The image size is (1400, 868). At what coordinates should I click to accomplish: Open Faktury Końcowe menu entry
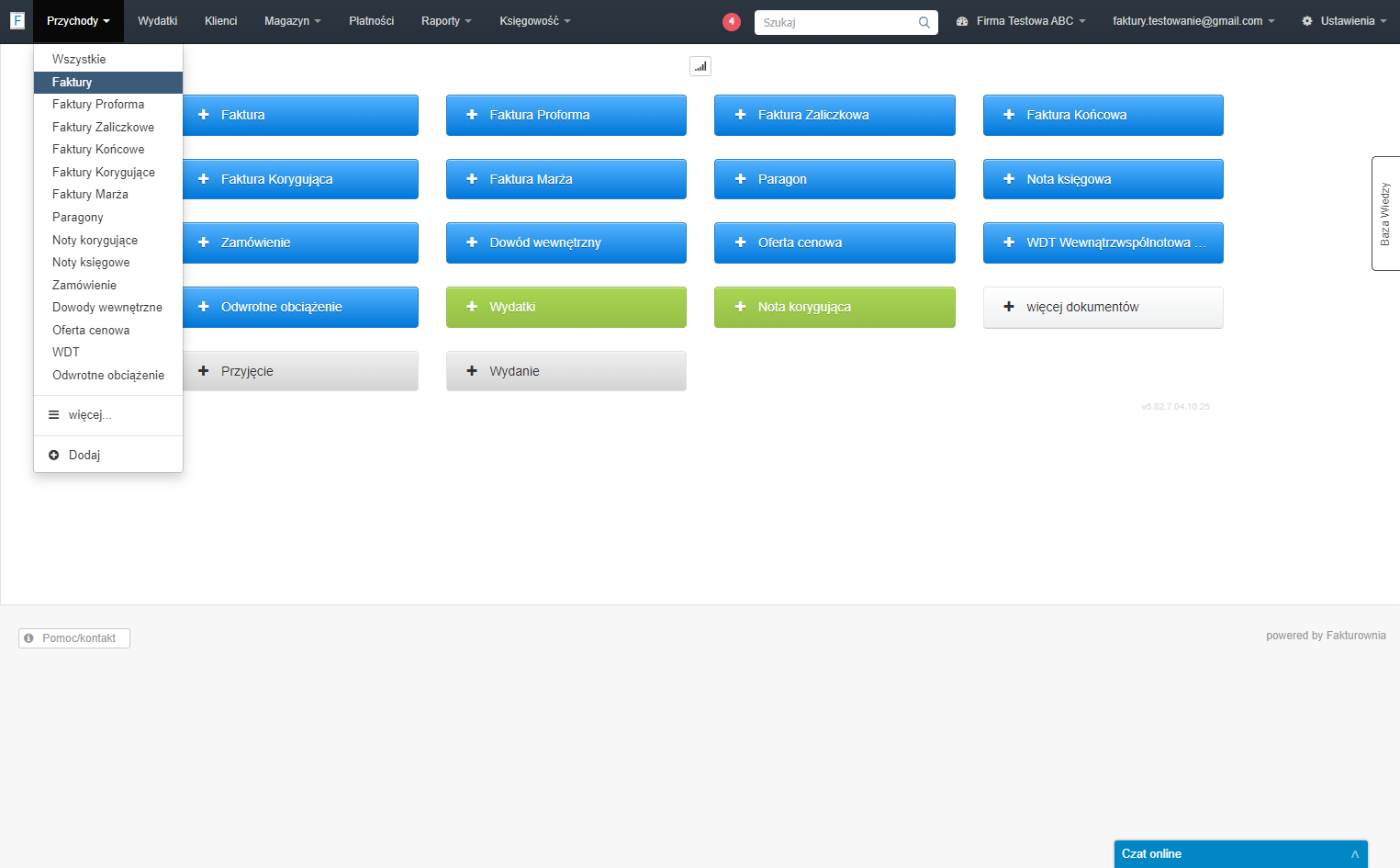[108, 150]
